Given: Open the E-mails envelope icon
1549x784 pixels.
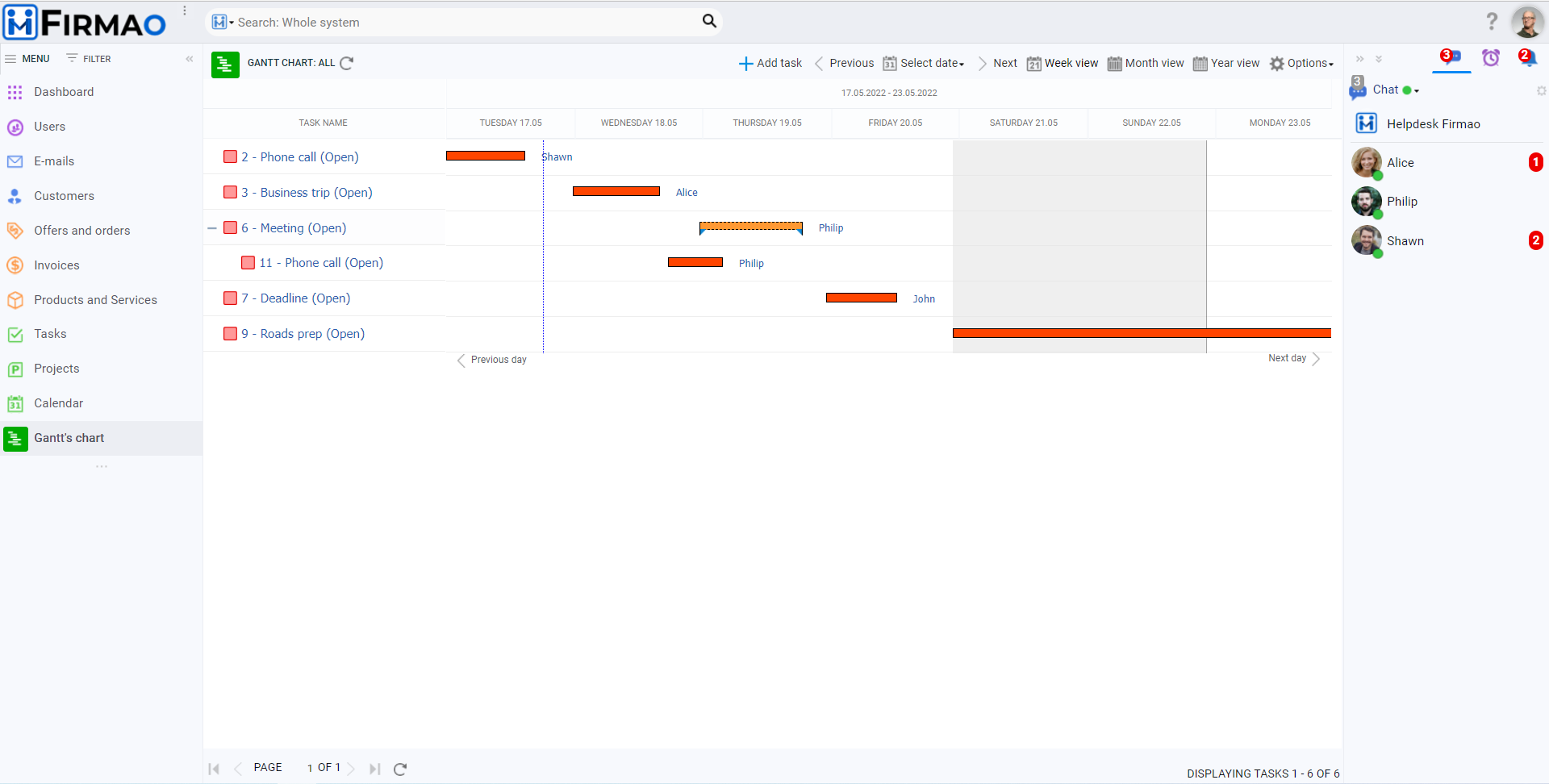Looking at the screenshot, I should tap(15, 161).
